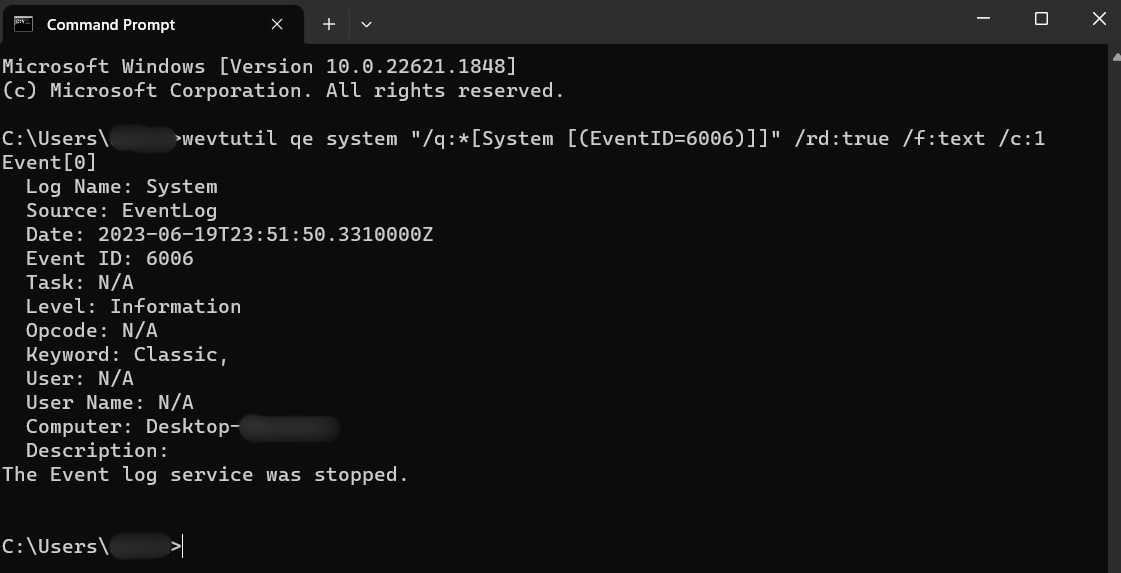This screenshot has width=1121, height=573.
Task: Click the Level: Information line
Action: tap(133, 306)
